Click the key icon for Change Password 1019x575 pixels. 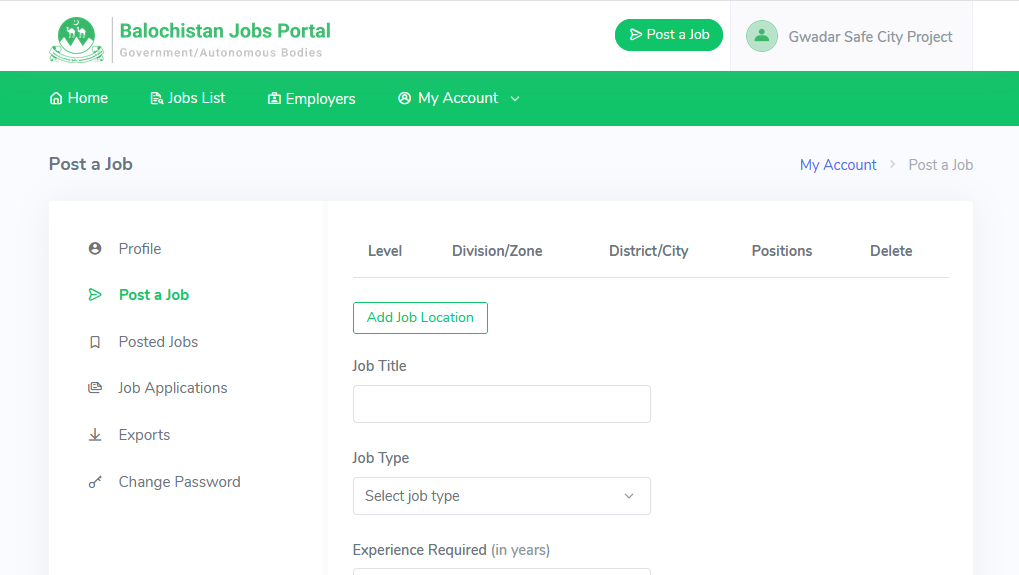pyautogui.click(x=95, y=482)
